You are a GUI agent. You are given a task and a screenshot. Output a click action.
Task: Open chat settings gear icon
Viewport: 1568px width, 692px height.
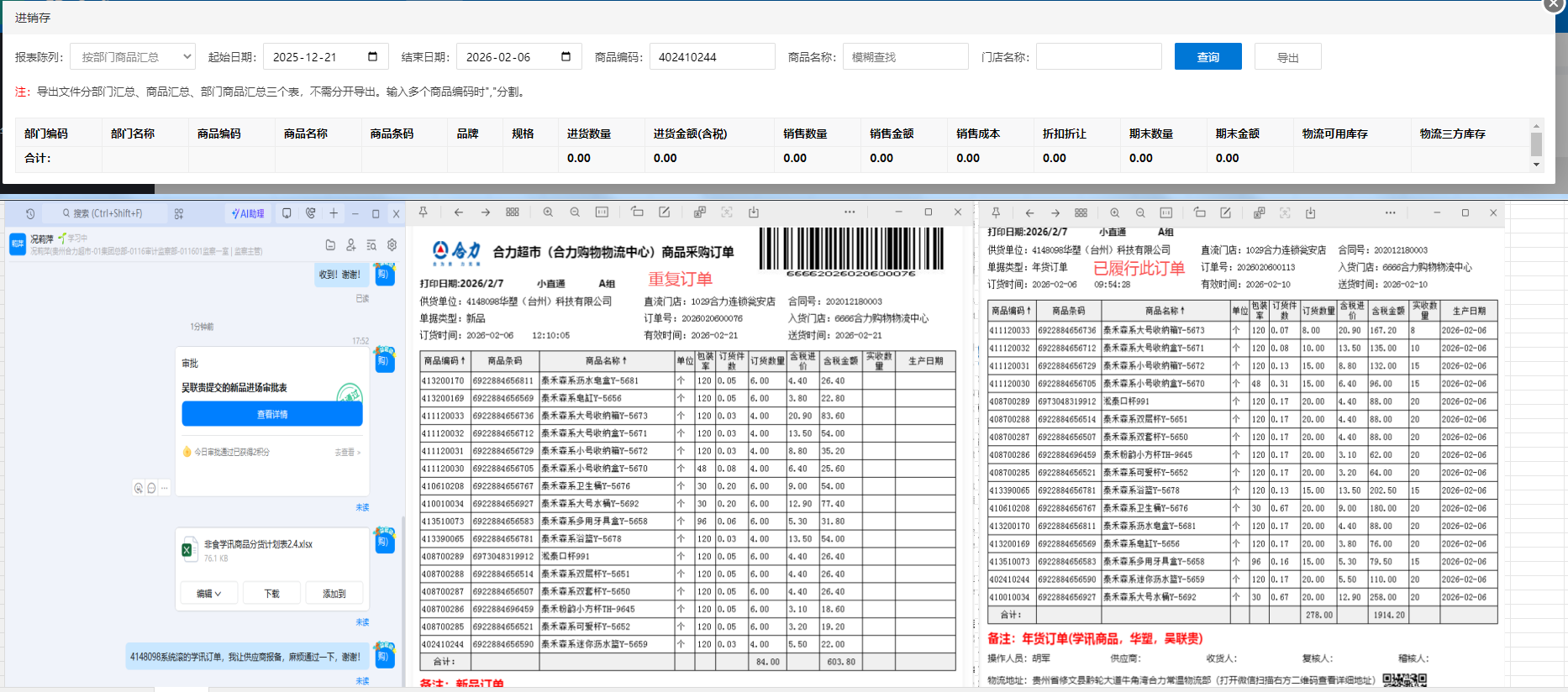(x=392, y=245)
